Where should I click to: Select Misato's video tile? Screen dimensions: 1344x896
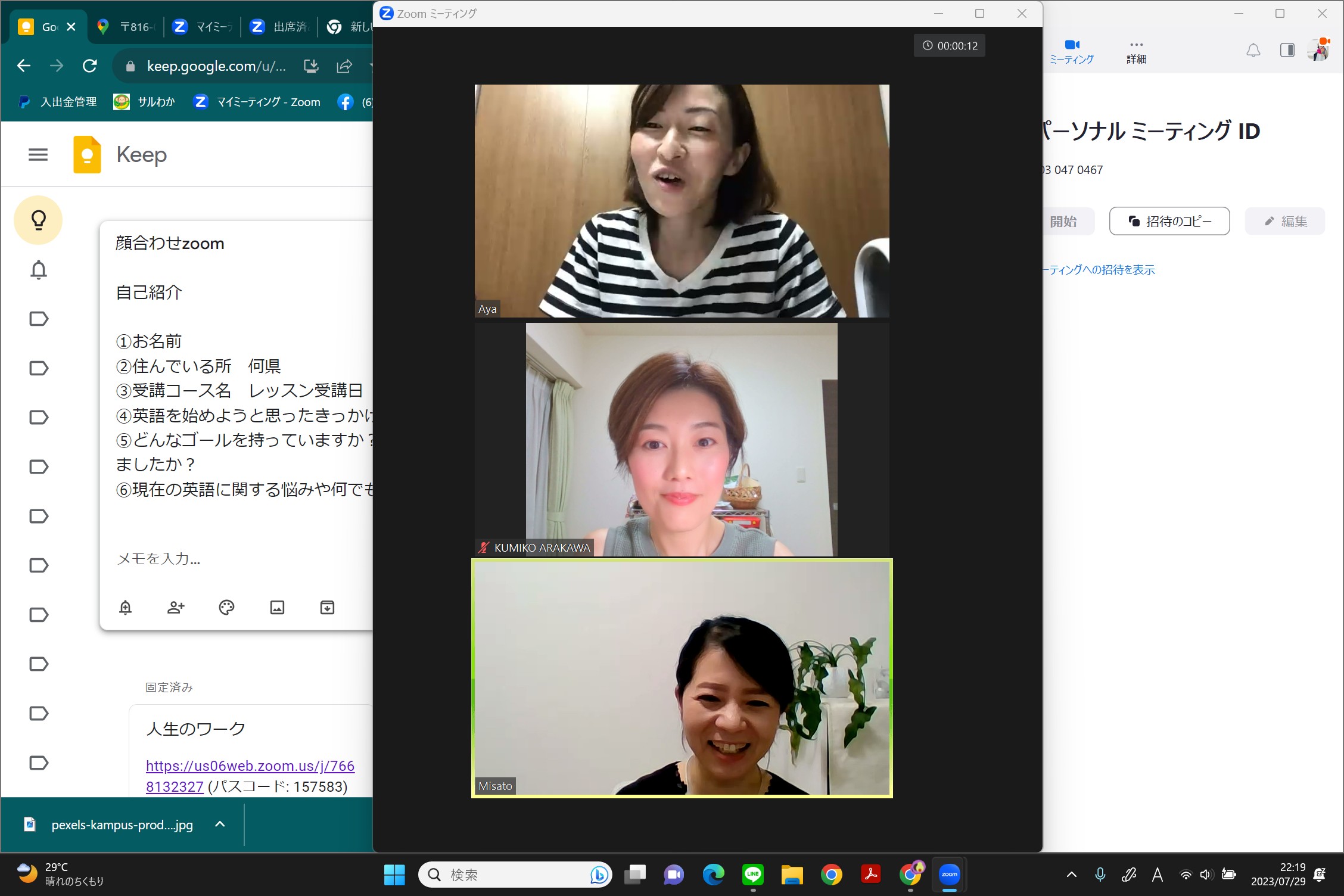click(x=682, y=678)
